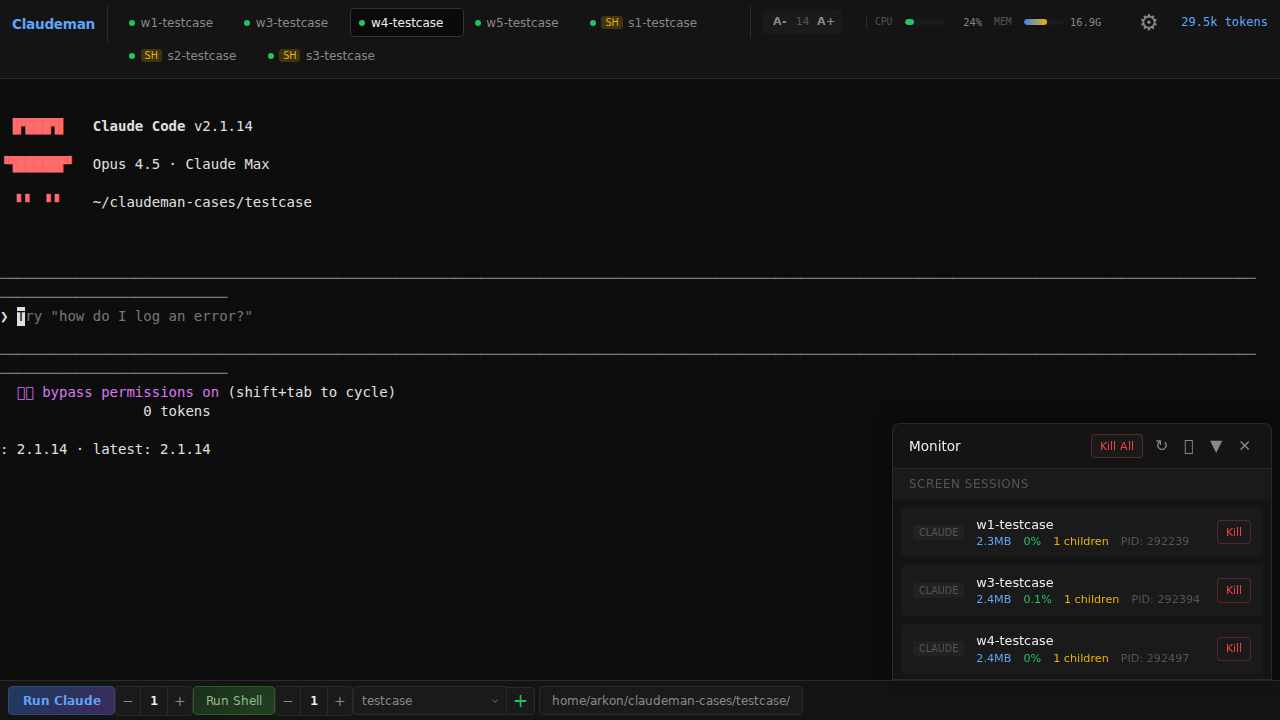Click the ~/claudeman-cases/testcase terminal path

202,202
